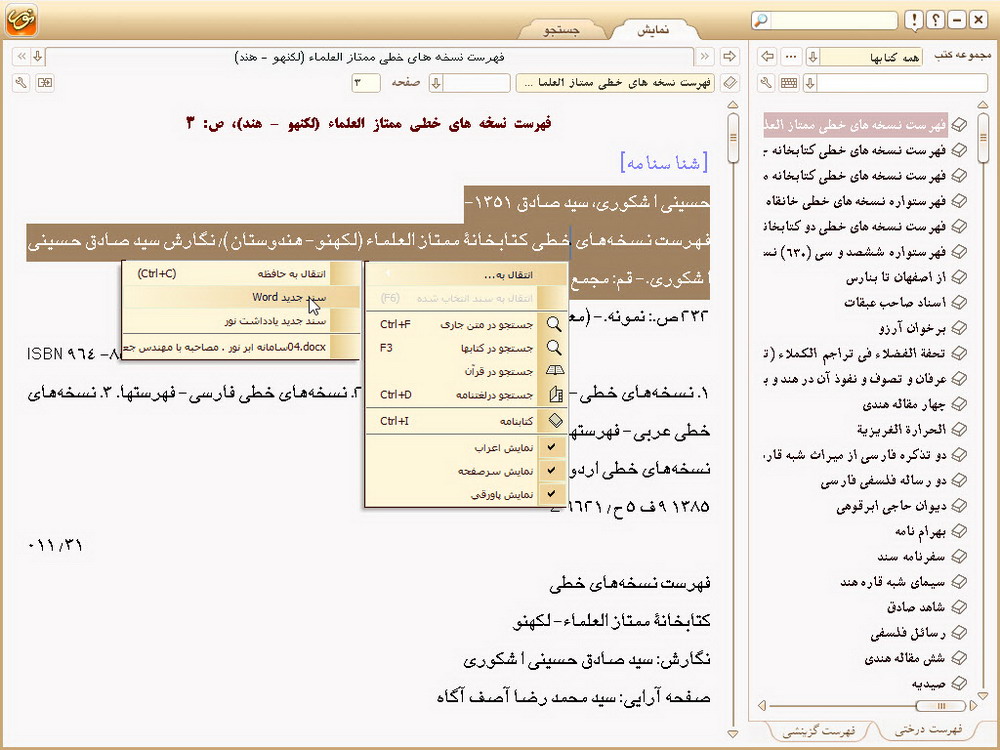The width and height of the screenshot is (1000, 750).
Task: Click the Noor application logo icon
Action: [21, 20]
